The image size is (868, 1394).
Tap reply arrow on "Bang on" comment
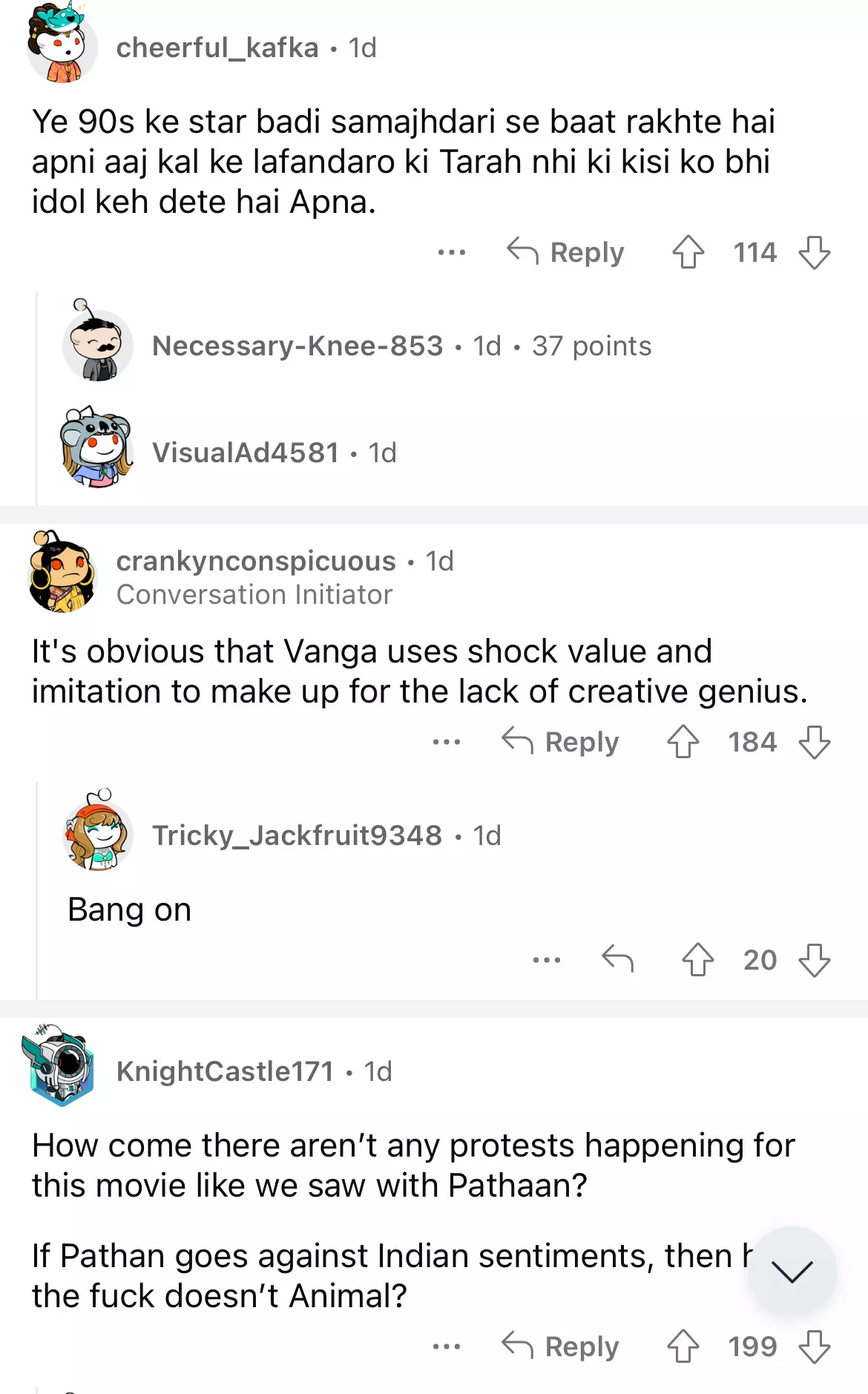coord(617,959)
